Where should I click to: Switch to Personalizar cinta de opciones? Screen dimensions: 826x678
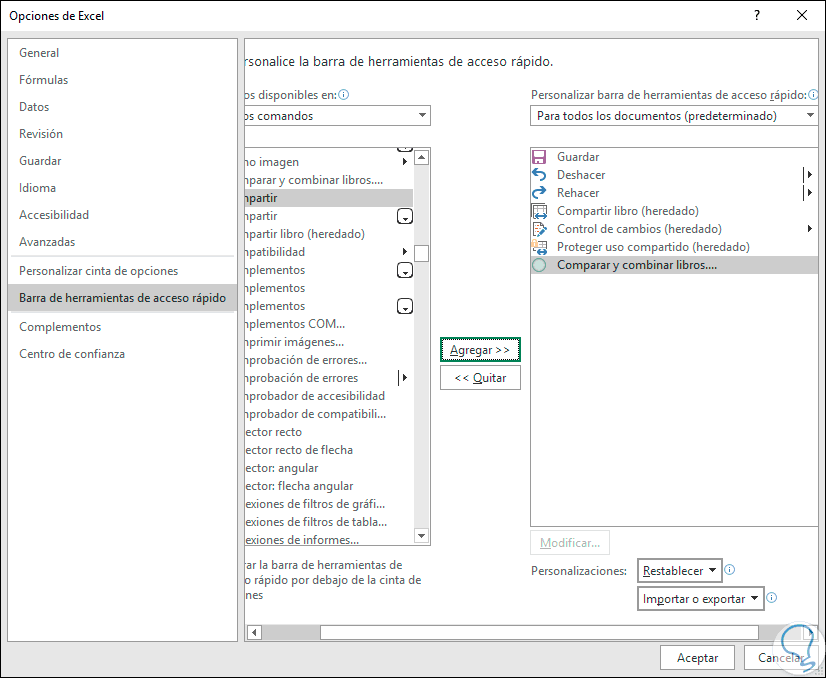pyautogui.click(x=99, y=271)
